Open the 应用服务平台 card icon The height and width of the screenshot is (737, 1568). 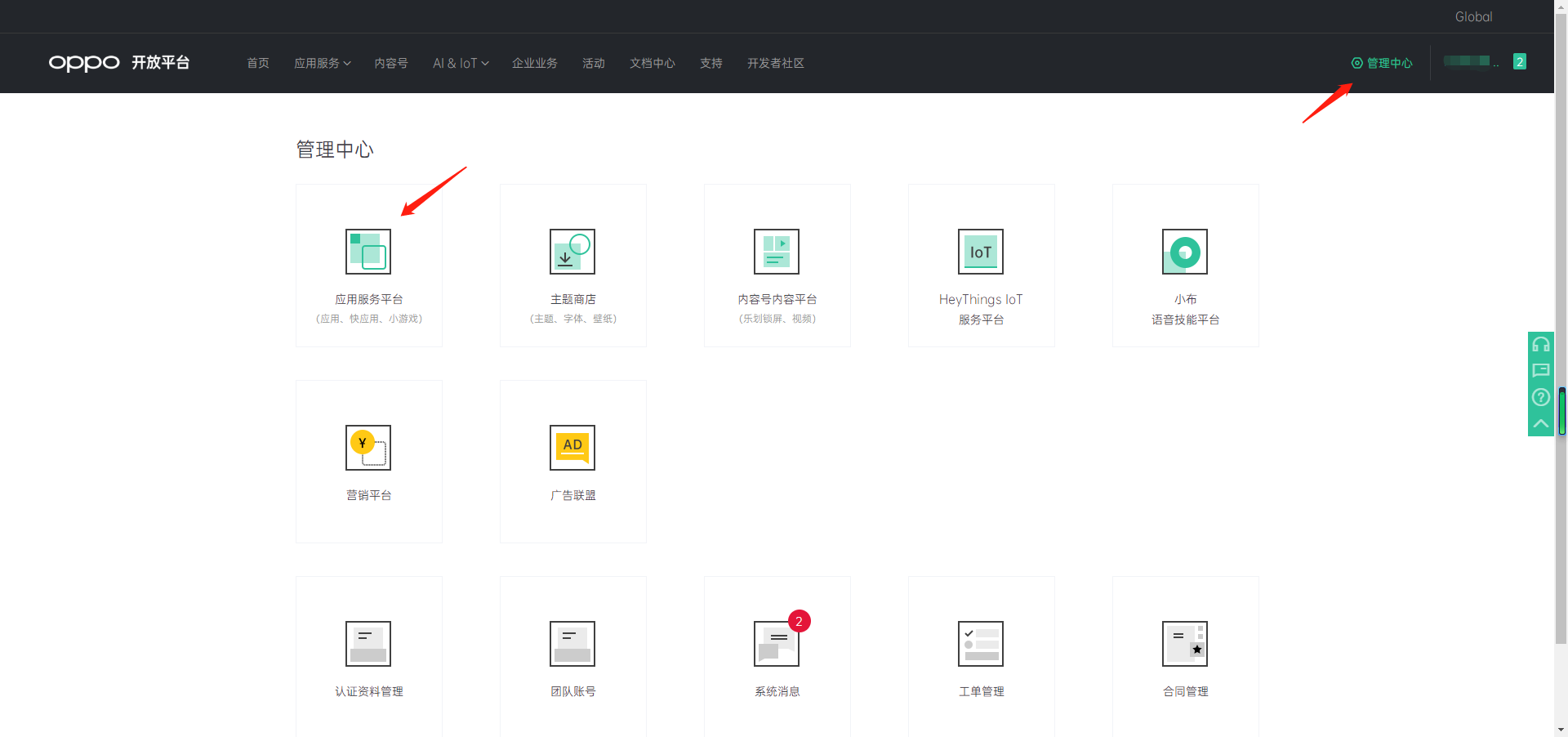[x=368, y=252]
